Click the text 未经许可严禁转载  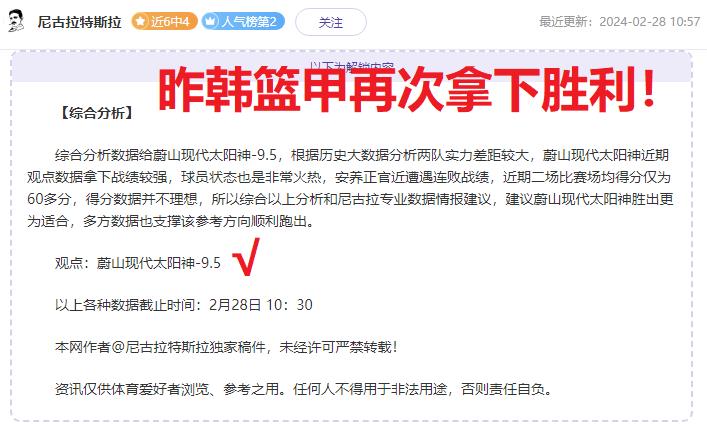(335, 347)
